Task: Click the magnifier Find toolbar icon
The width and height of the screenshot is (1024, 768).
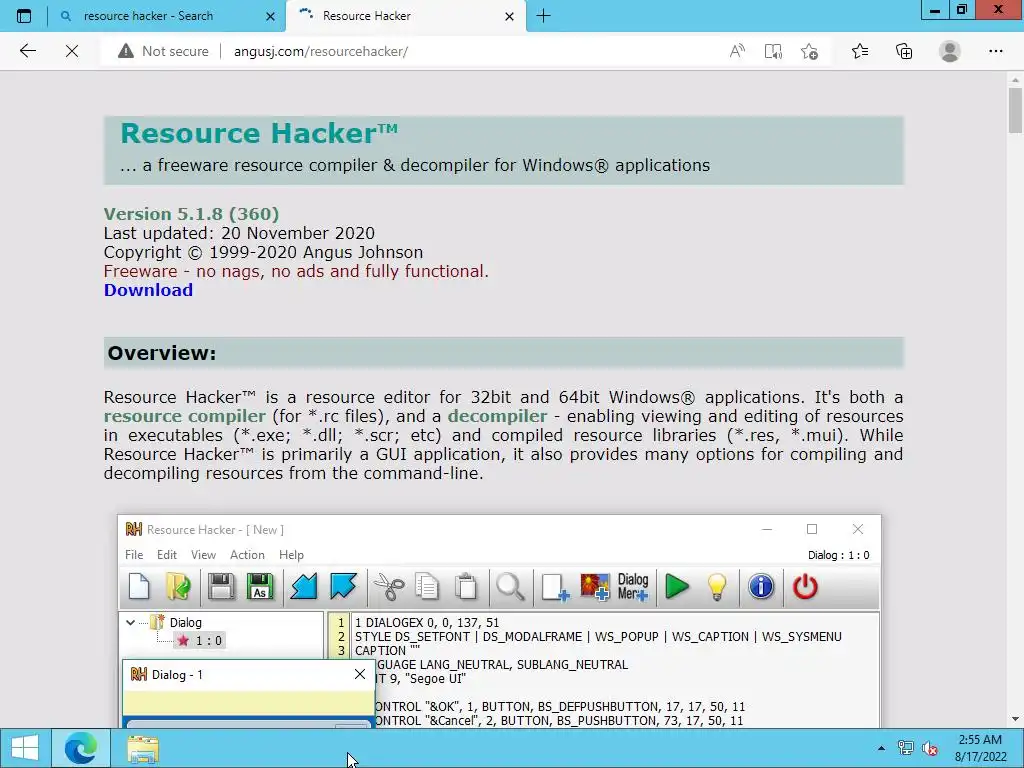Action: click(510, 586)
